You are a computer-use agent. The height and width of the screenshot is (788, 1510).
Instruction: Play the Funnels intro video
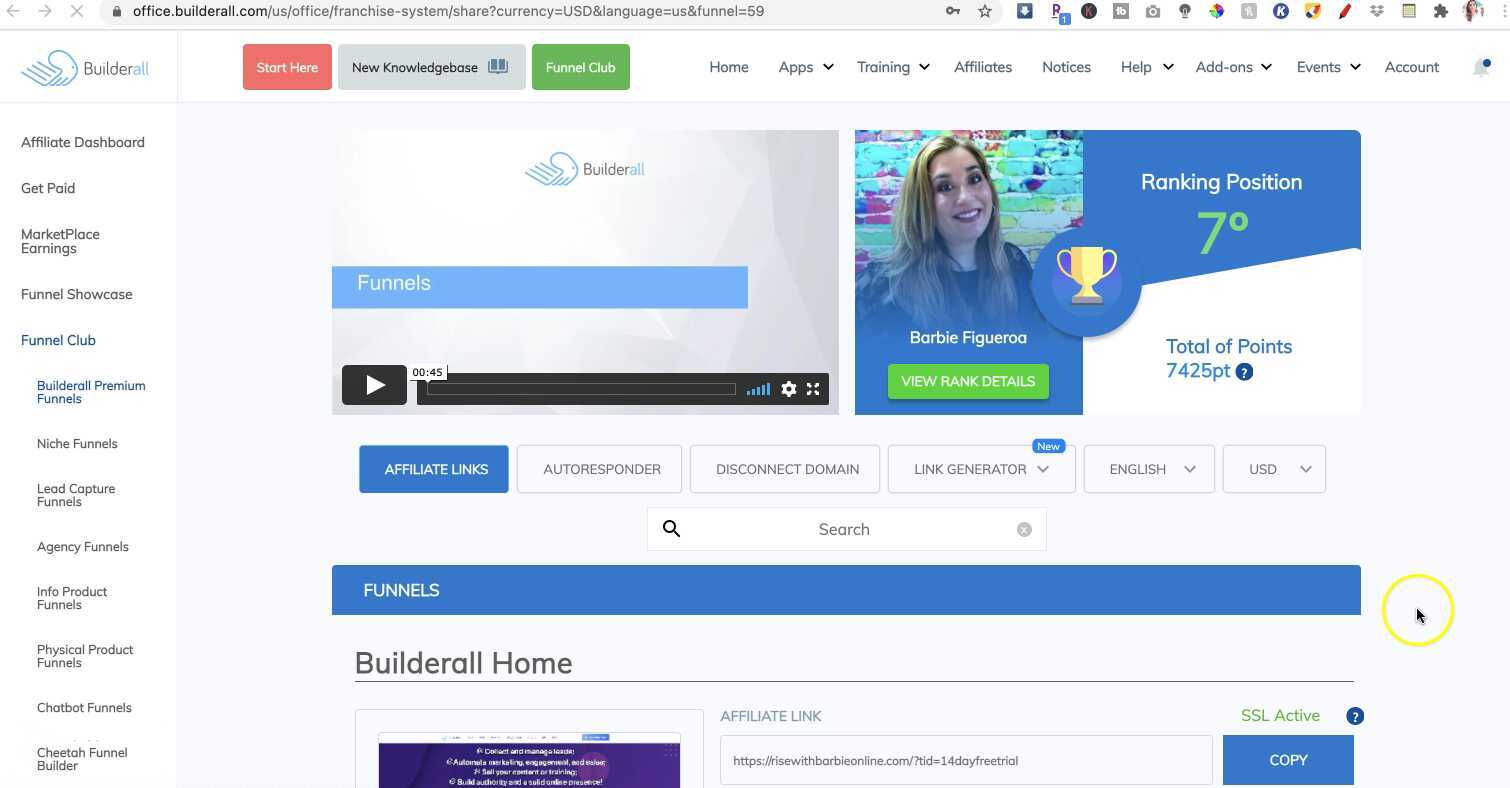[x=374, y=385]
